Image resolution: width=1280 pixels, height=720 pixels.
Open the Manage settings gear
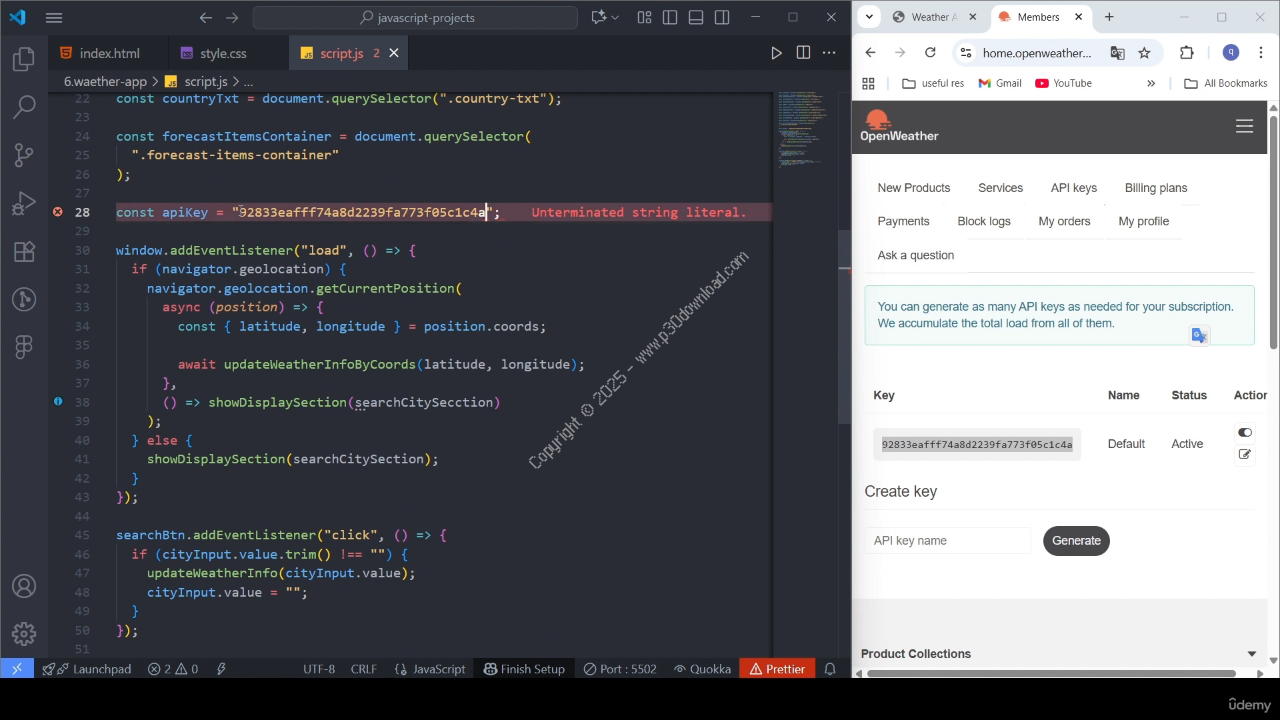(x=24, y=634)
